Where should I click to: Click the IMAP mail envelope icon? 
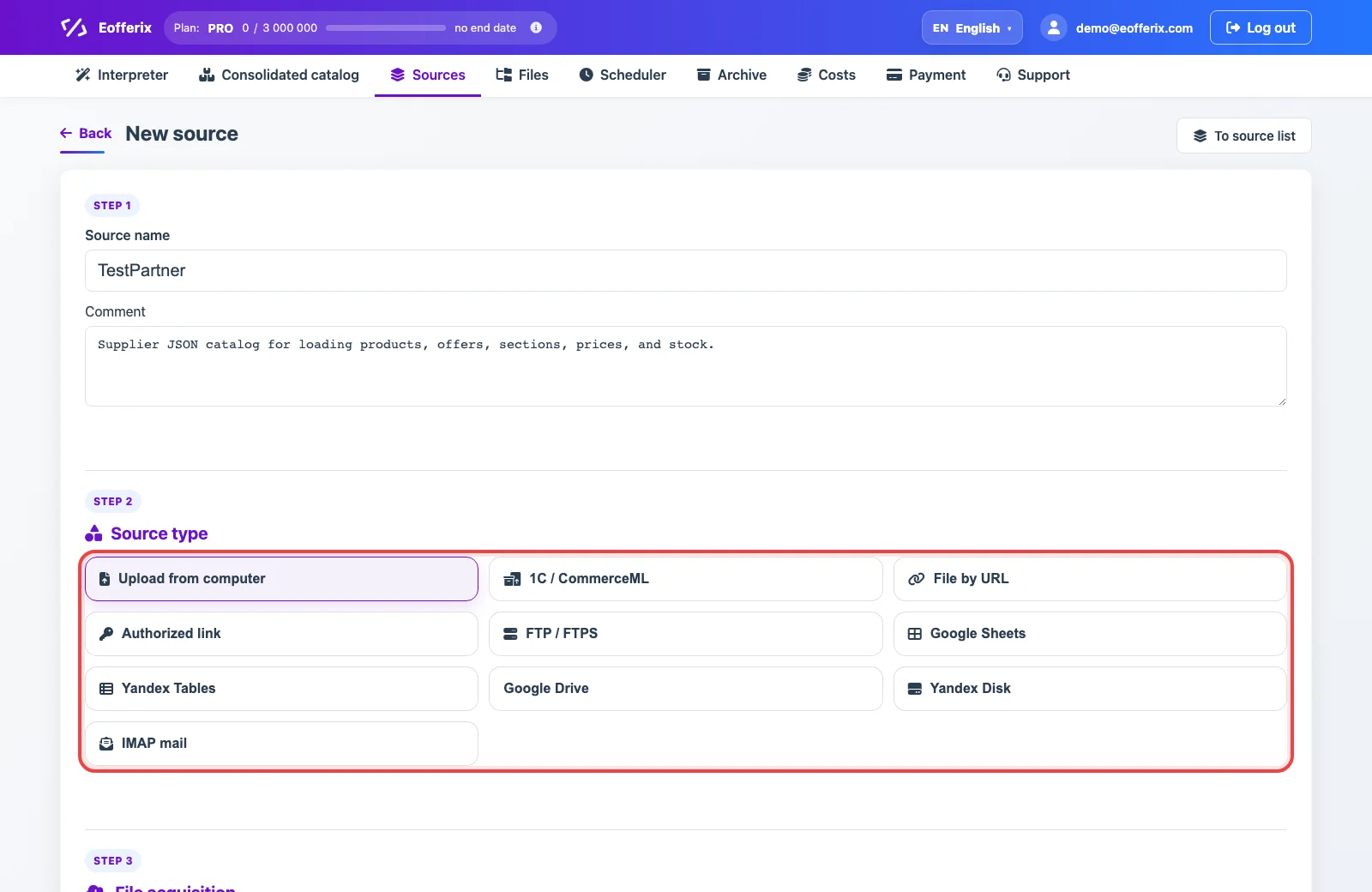click(x=106, y=744)
